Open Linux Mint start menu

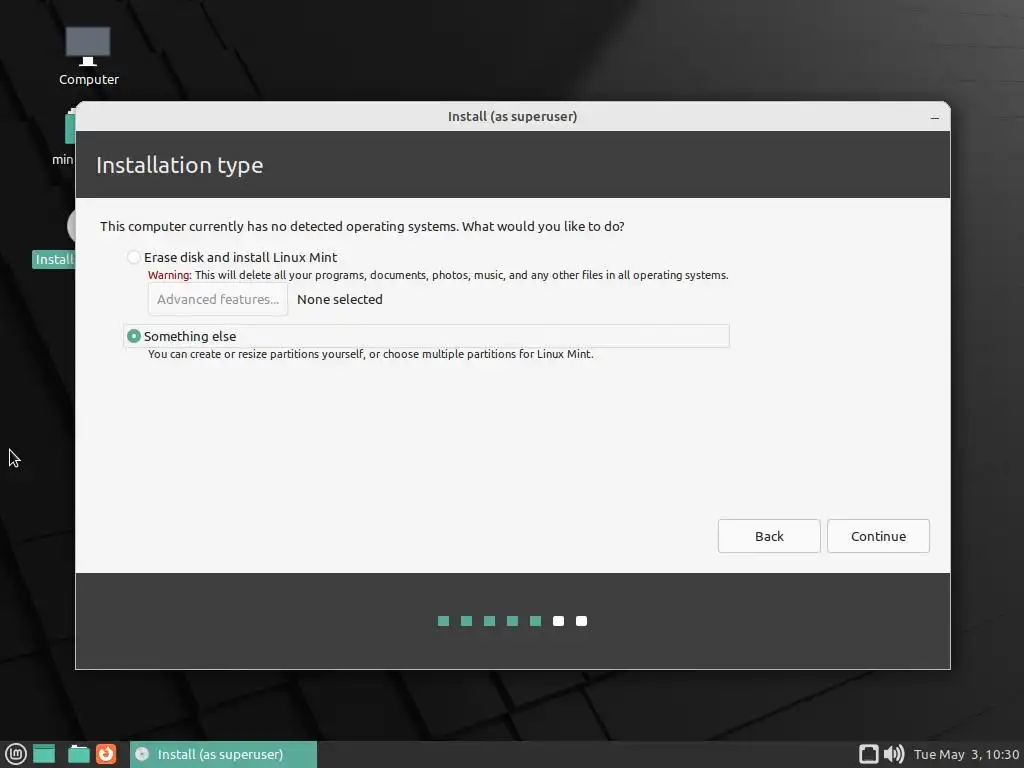16,754
